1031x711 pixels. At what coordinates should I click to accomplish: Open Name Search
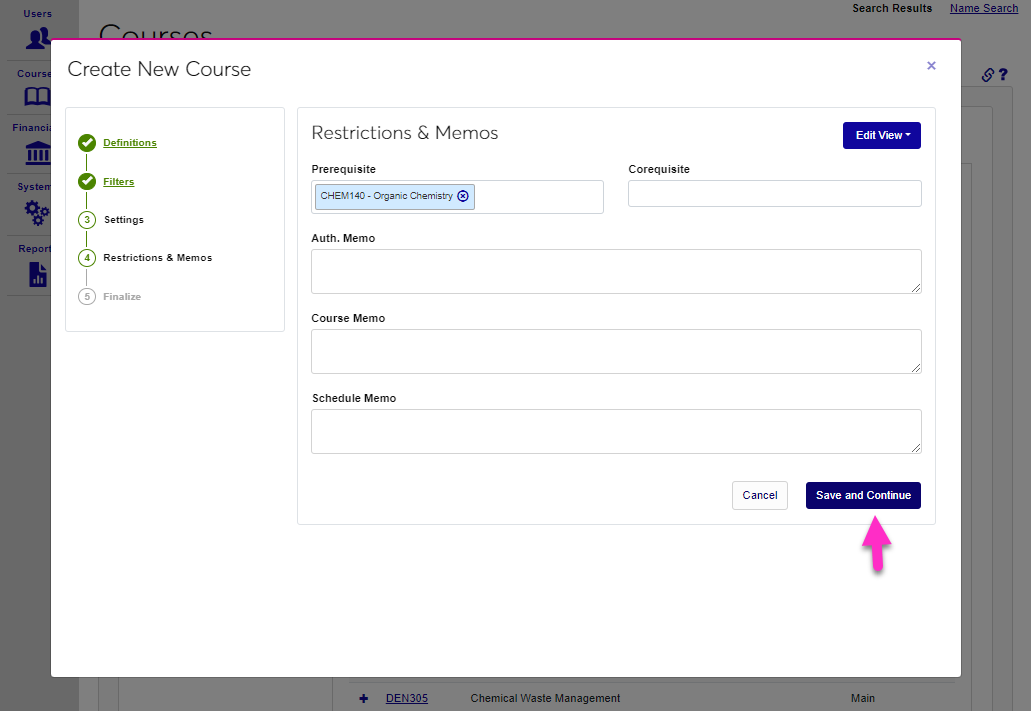click(983, 8)
